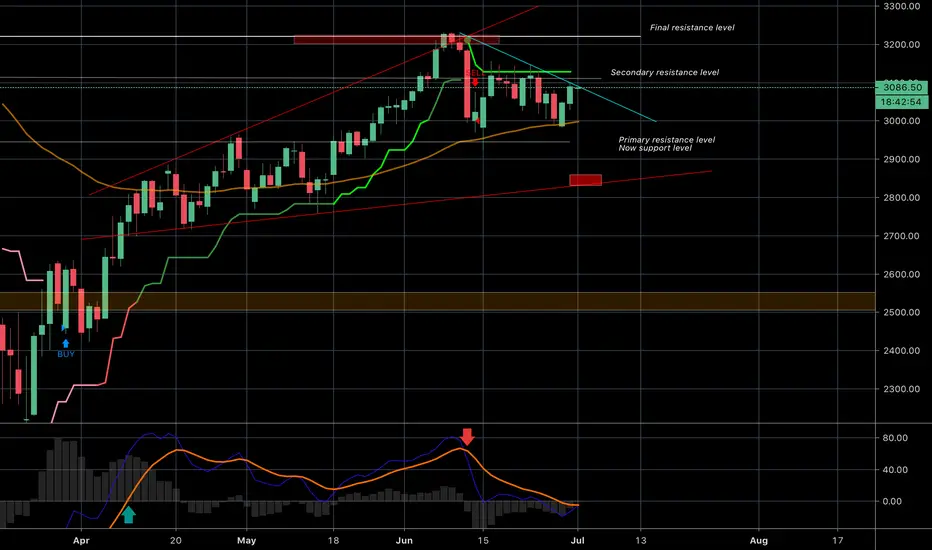Click the 3300.00 price axis label
This screenshot has width=932, height=550.
(902, 7)
